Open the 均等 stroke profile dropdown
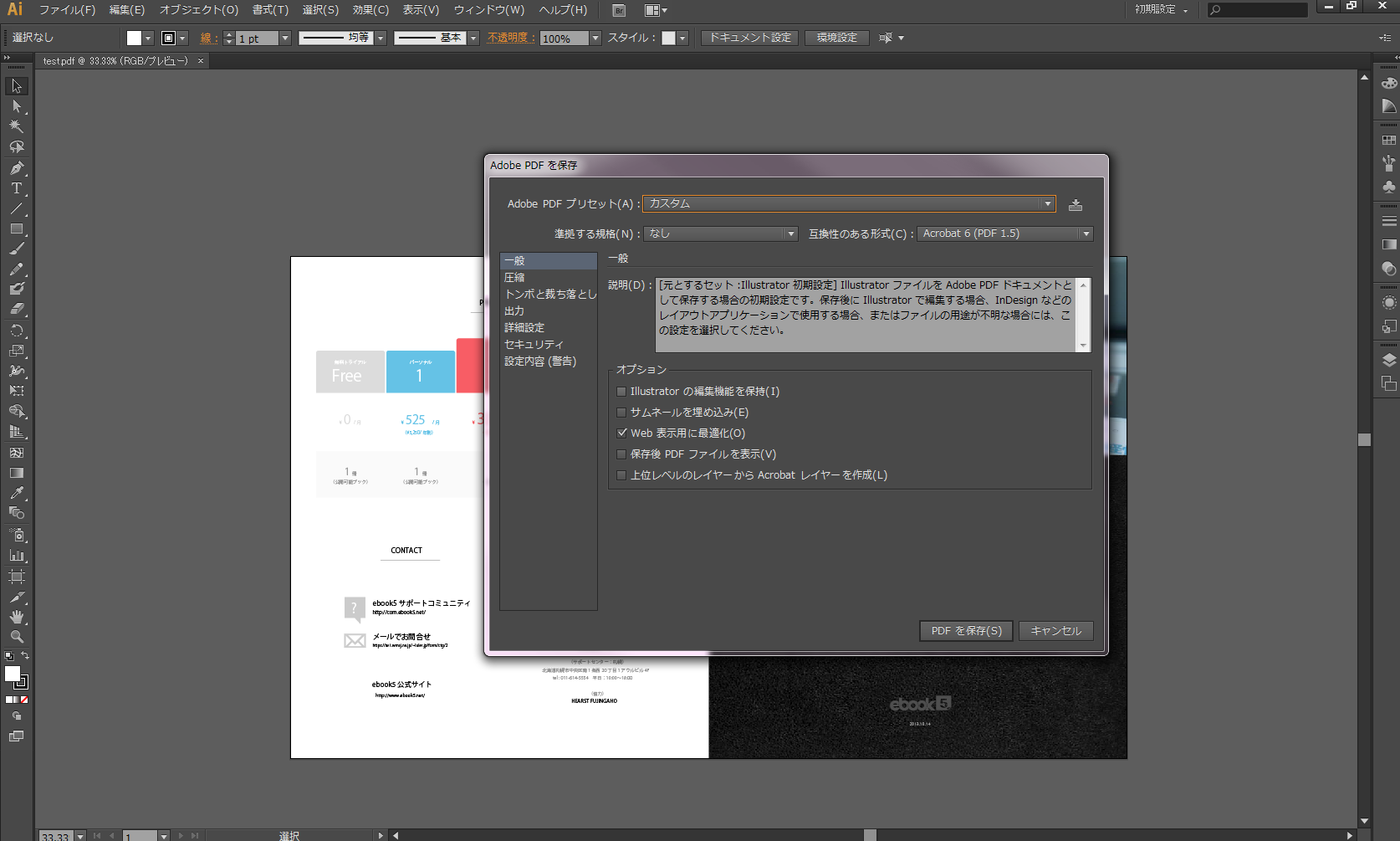This screenshot has width=1400, height=841. (x=381, y=38)
